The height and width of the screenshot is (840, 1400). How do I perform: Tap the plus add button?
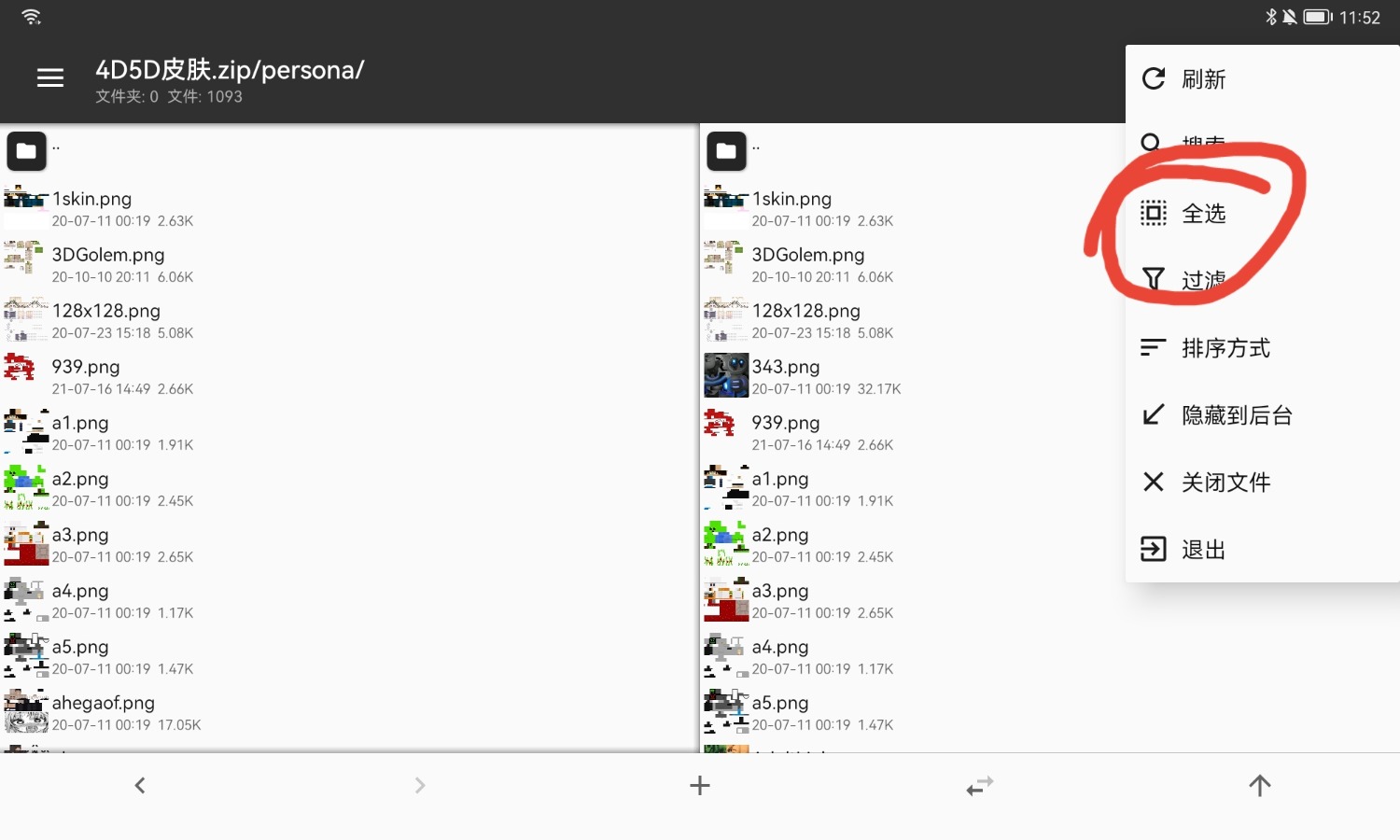(x=700, y=786)
